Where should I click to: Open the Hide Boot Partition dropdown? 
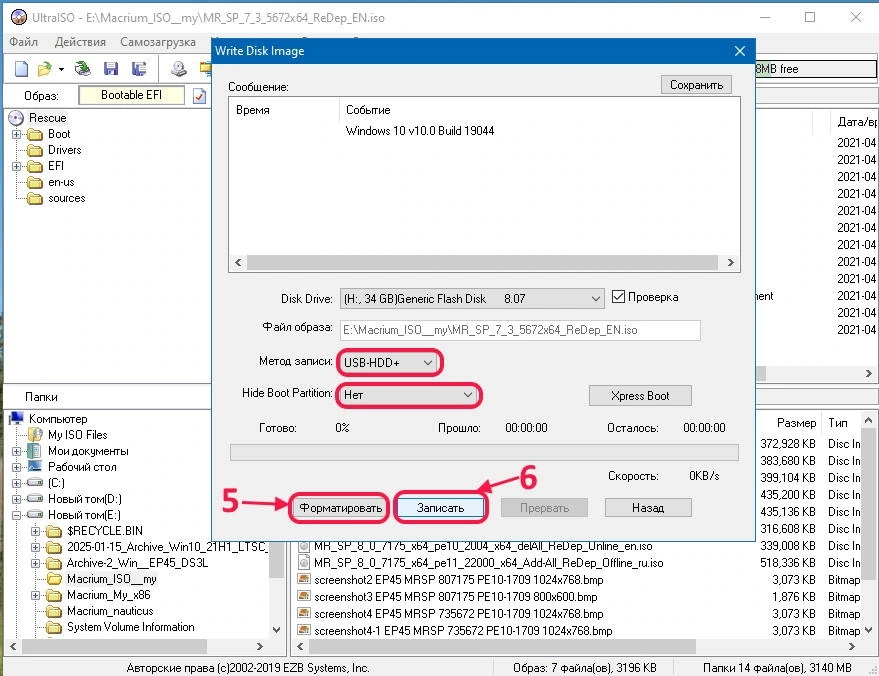[409, 395]
